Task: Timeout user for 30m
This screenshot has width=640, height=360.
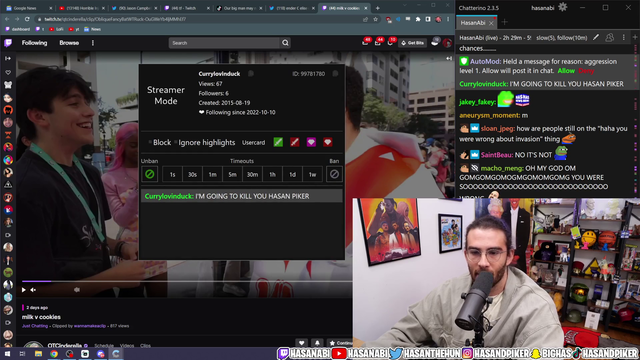Action: click(252, 174)
